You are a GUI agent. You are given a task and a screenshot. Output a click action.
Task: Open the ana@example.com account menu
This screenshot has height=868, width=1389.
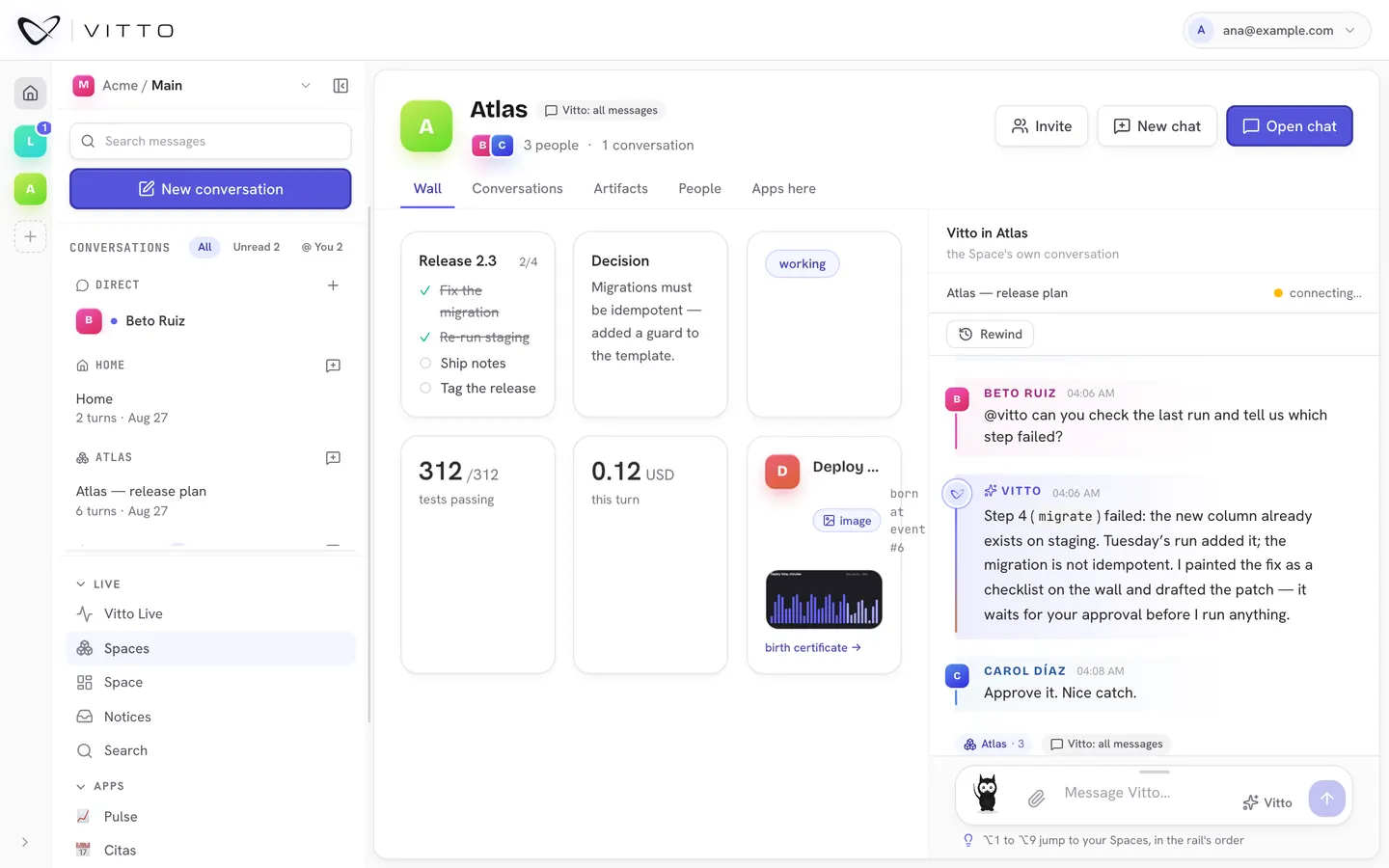pos(1276,30)
